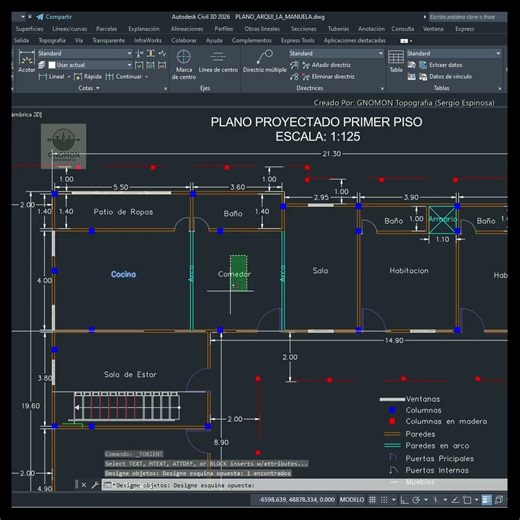
Task: Click the large Acotar dimension tool
Action: click(27, 61)
